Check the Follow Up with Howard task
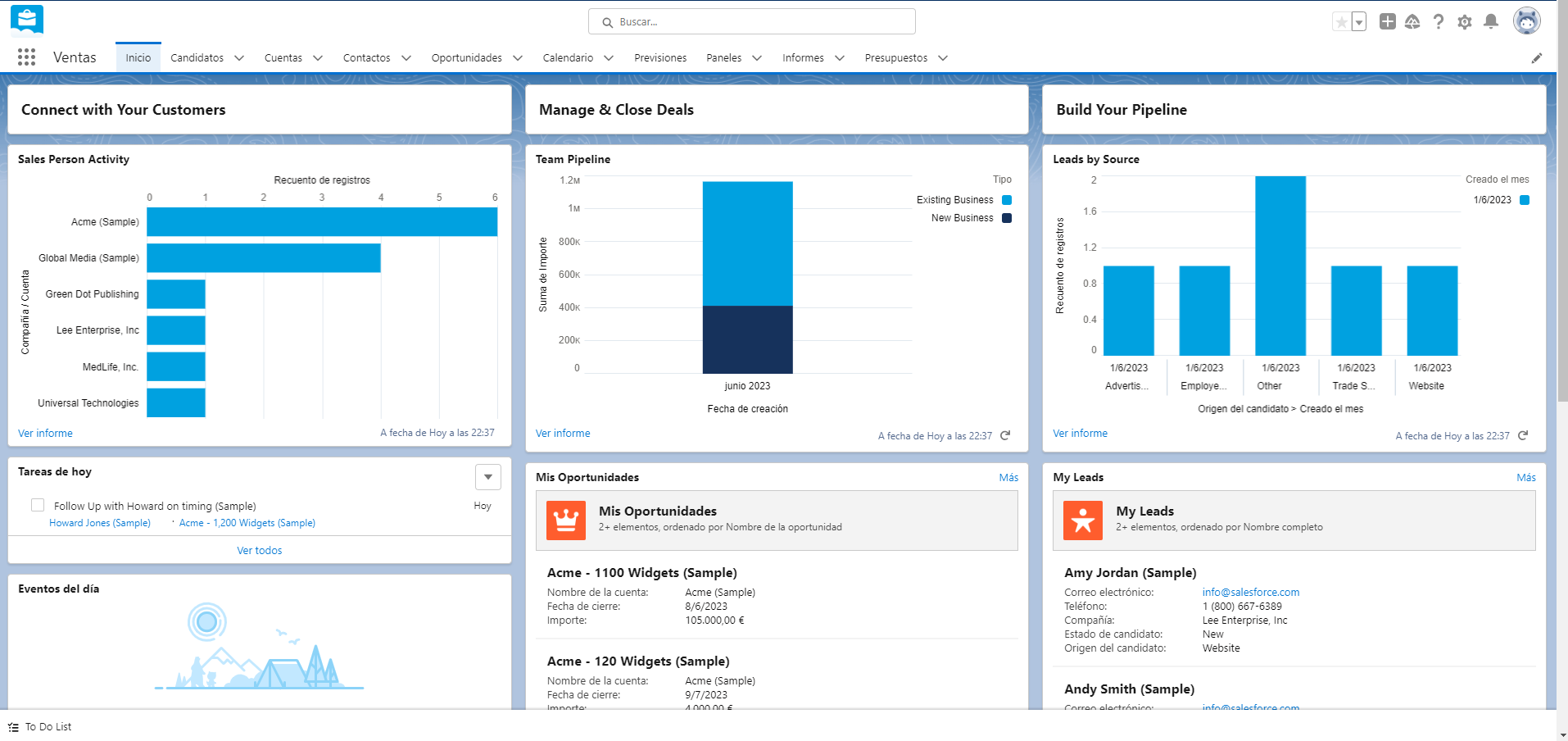The image size is (1568, 741). click(x=38, y=505)
